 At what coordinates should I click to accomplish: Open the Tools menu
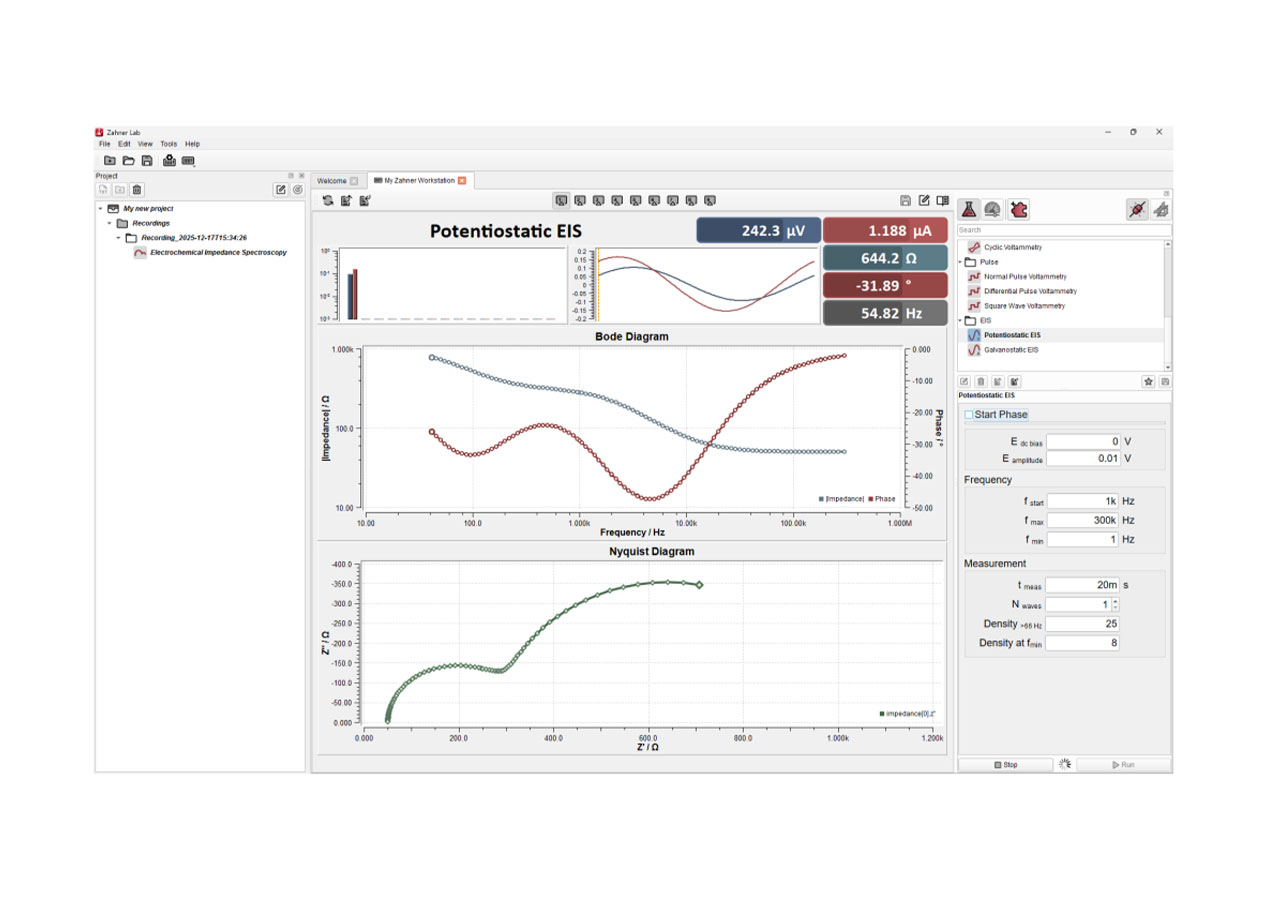pos(168,144)
